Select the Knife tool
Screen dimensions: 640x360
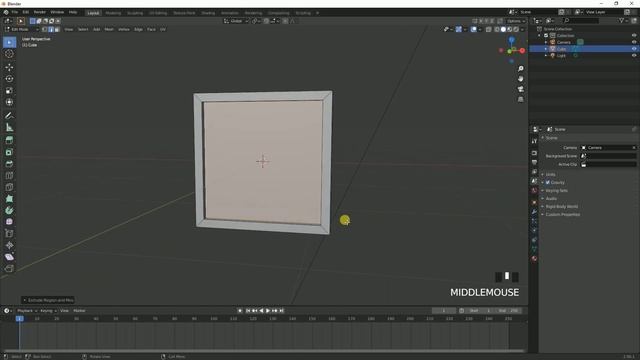(9, 187)
